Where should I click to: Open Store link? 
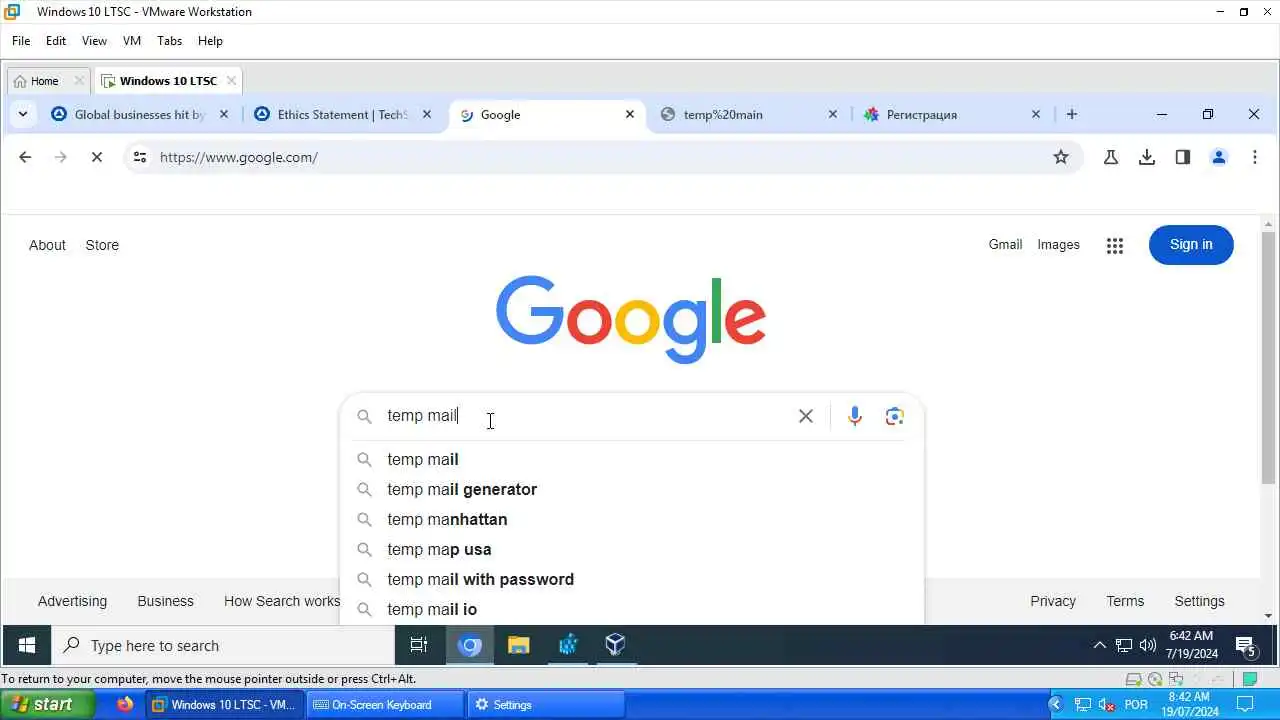point(102,245)
